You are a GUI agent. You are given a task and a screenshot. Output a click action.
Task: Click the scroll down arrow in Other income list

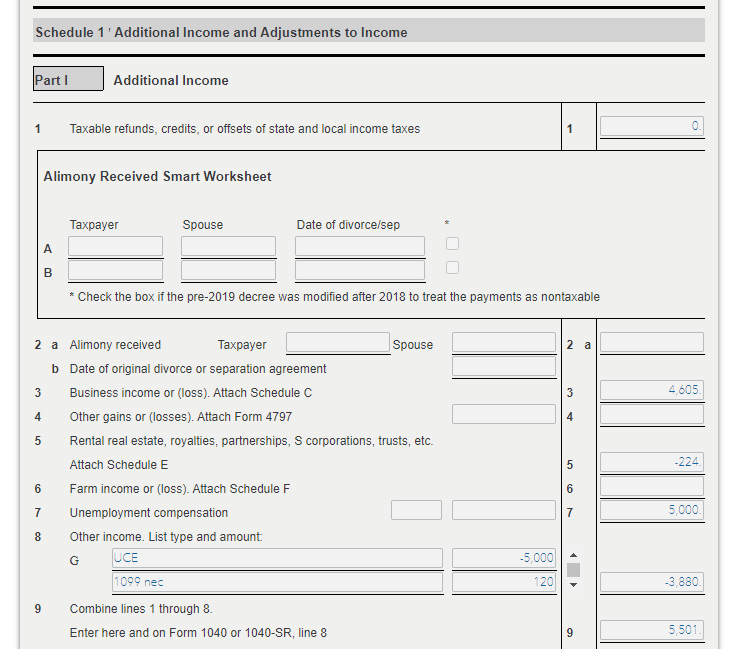573,585
